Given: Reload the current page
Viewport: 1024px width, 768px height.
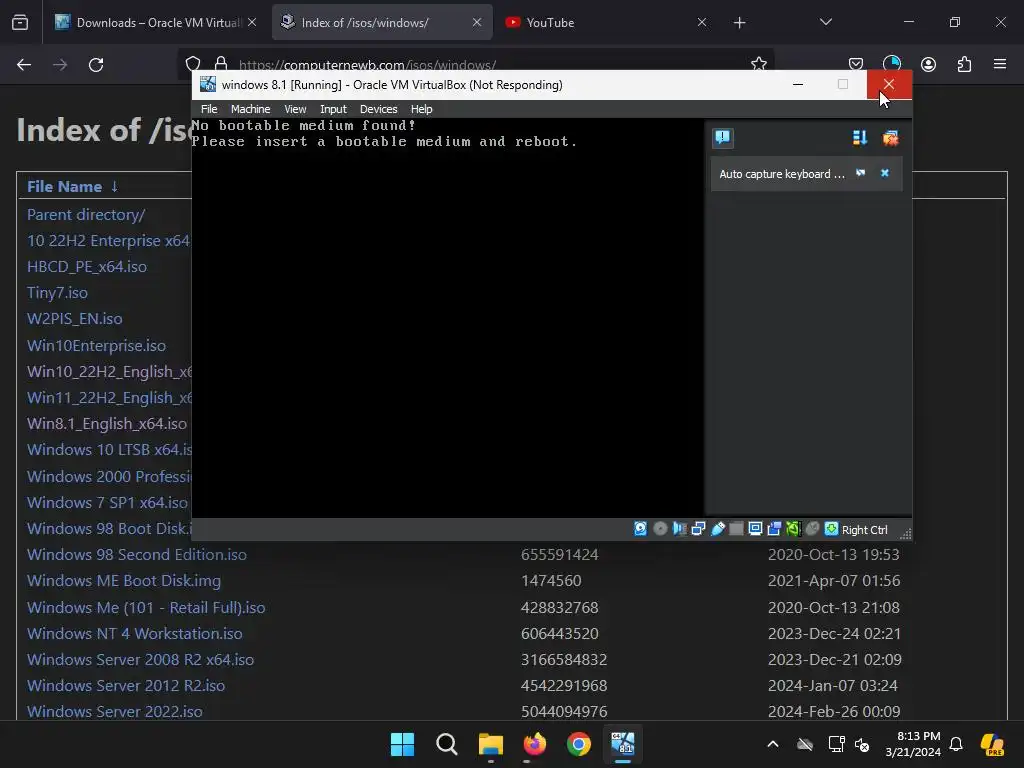Looking at the screenshot, I should 96,65.
